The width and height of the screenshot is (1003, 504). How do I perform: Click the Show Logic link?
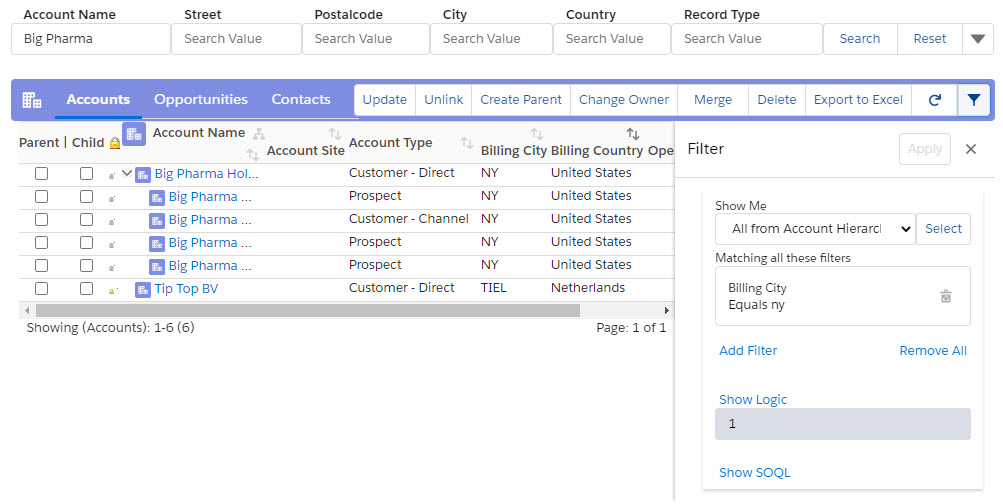coord(753,400)
